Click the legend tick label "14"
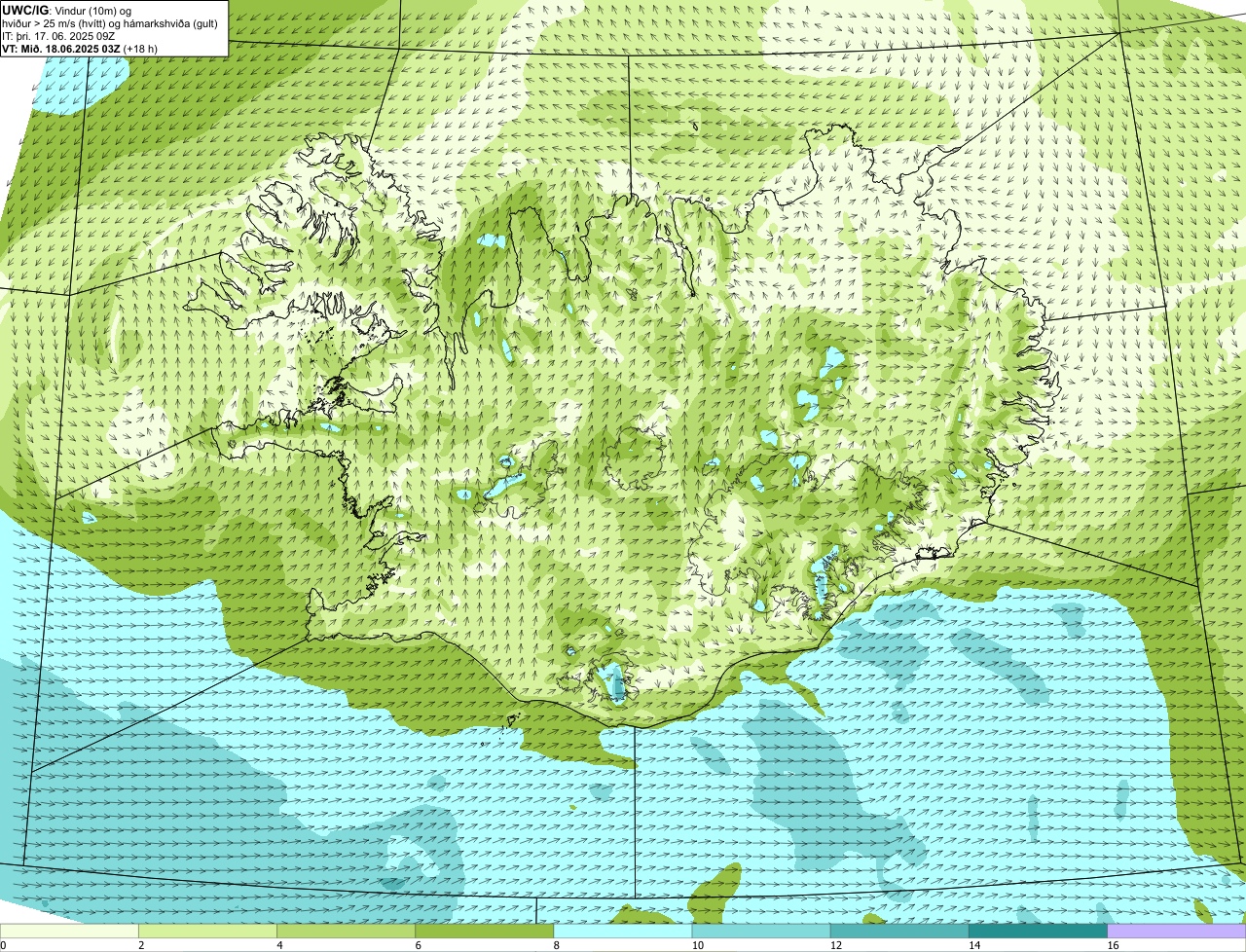The height and width of the screenshot is (952, 1246). pyautogui.click(x=972, y=945)
